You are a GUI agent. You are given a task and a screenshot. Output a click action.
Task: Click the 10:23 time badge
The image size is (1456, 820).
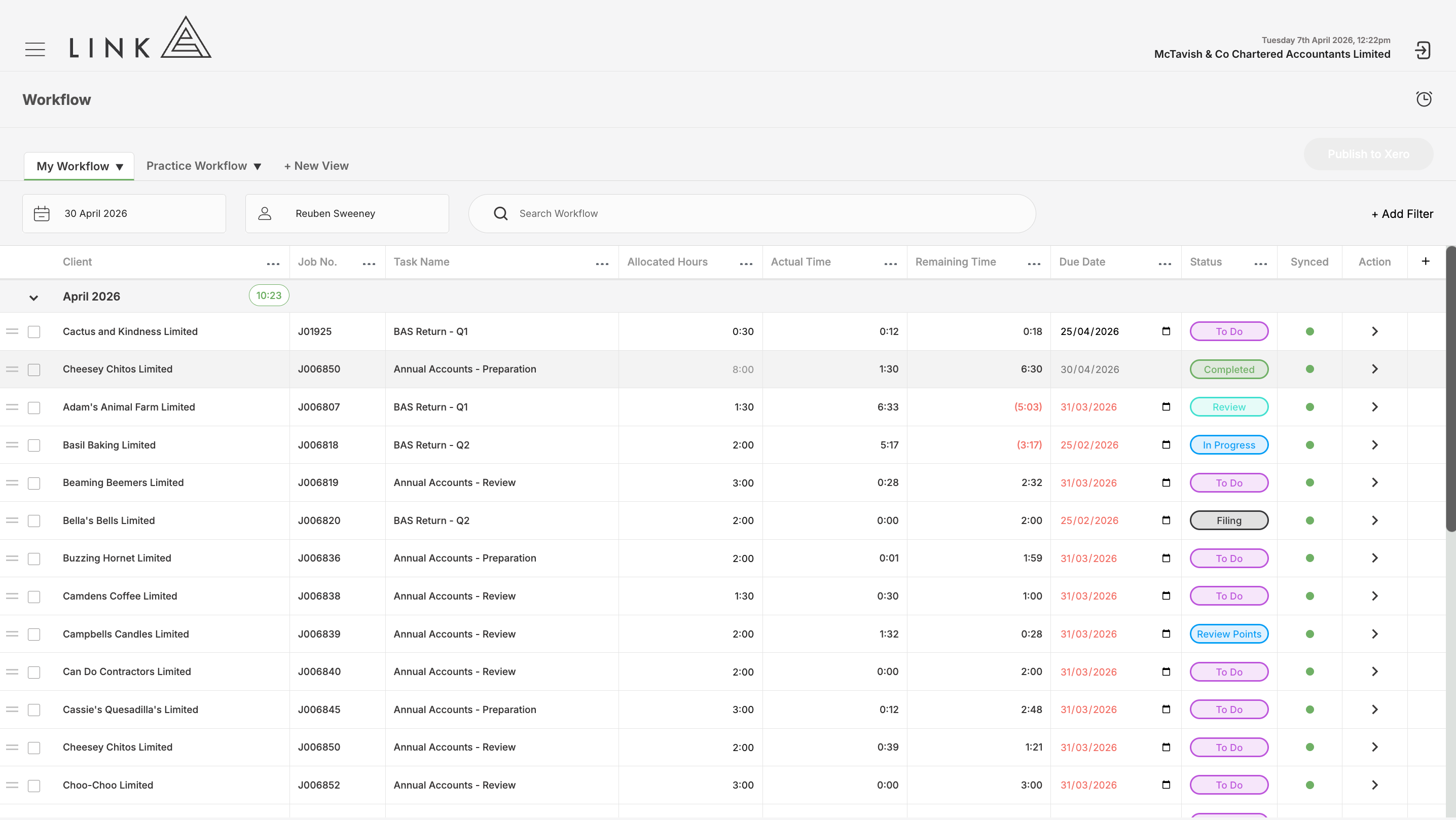[269, 295]
